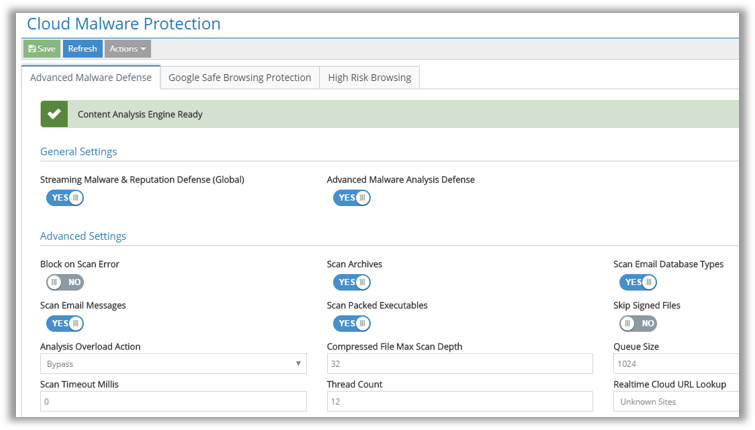Image resolution: width=755 pixels, height=430 pixels.
Task: Toggle the Scan Email Database Types switch
Action: [638, 282]
